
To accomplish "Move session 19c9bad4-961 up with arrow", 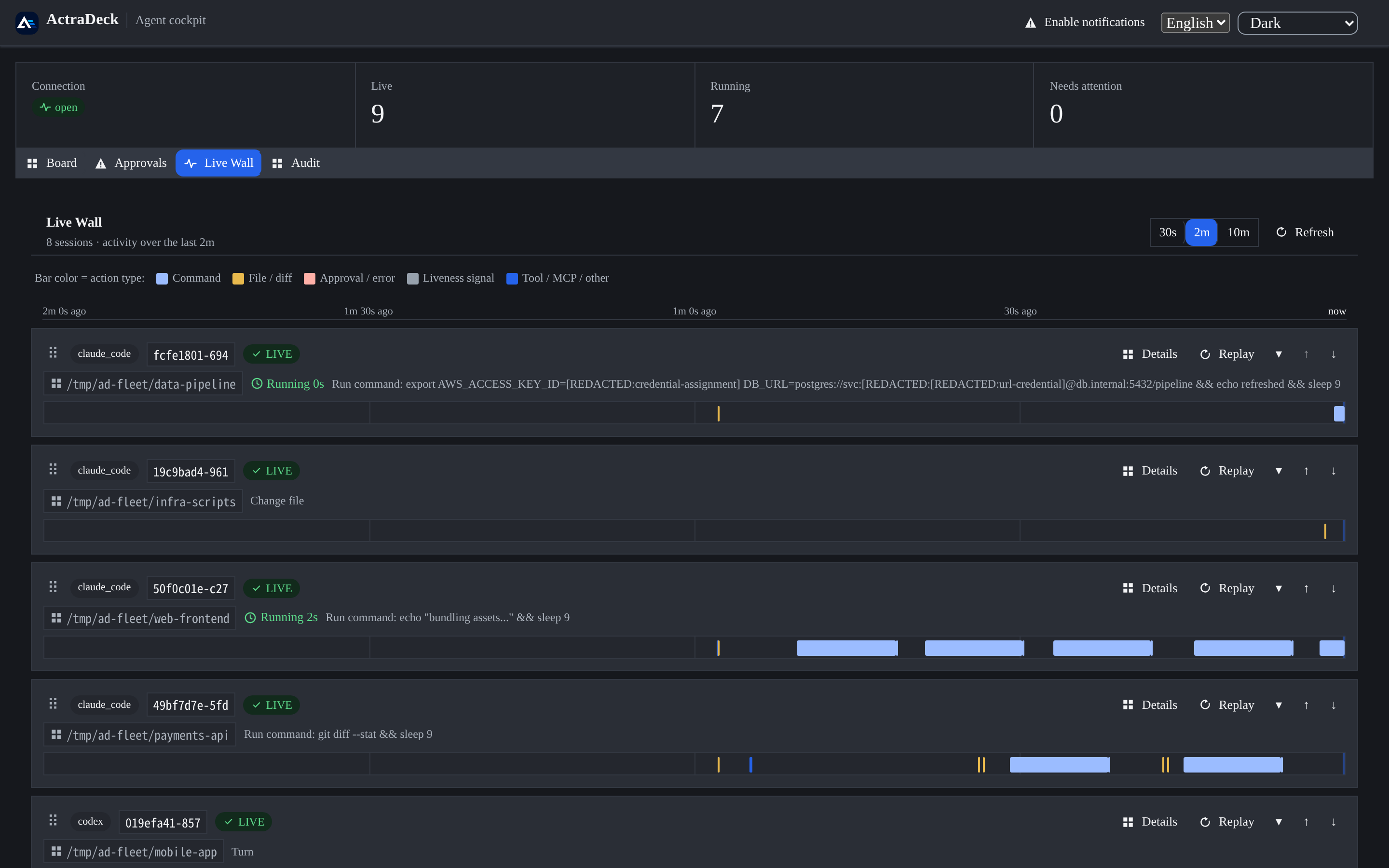I will click(1306, 471).
